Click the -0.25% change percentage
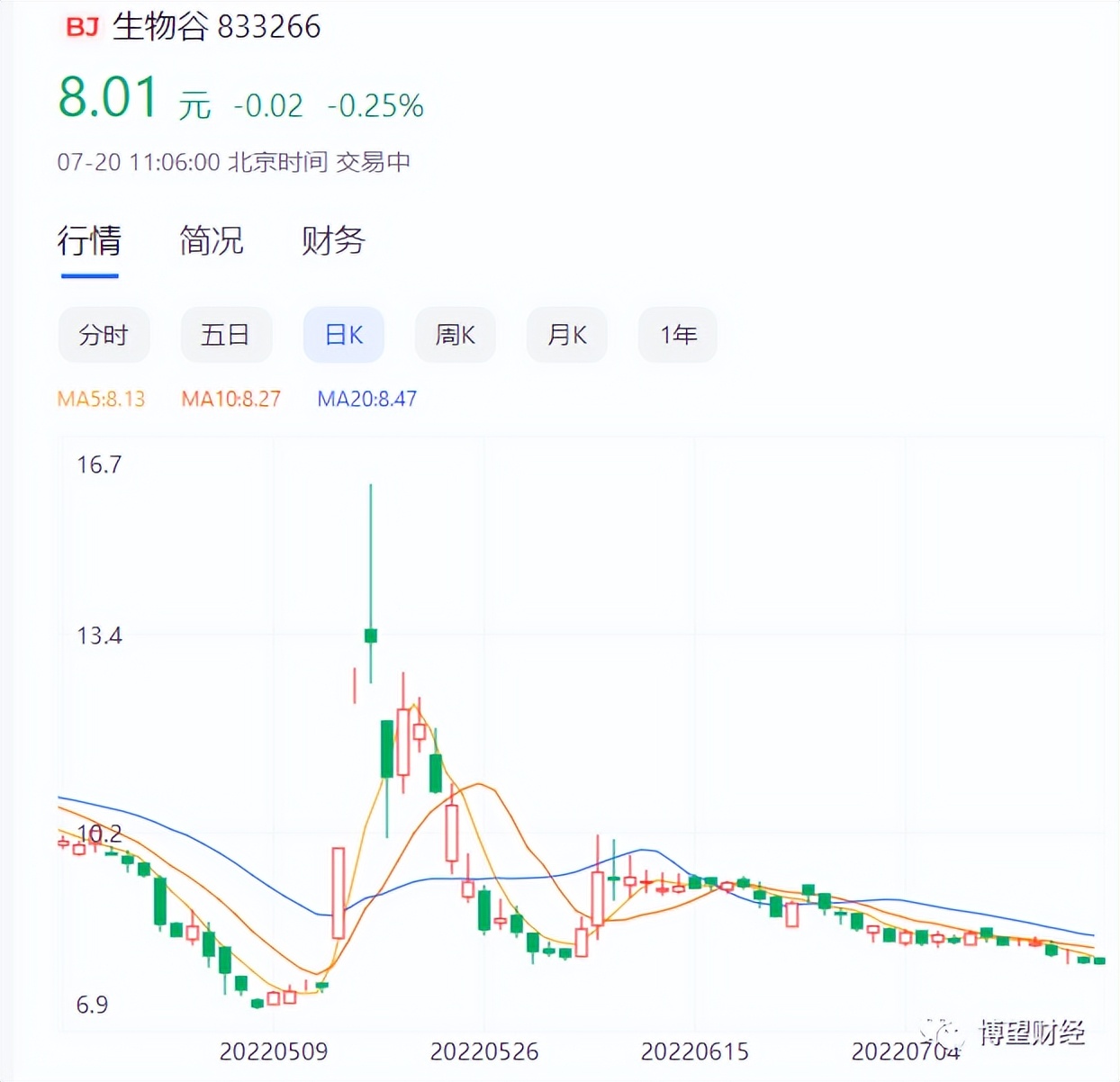Screen dimensions: 1120x1082 click(x=375, y=106)
